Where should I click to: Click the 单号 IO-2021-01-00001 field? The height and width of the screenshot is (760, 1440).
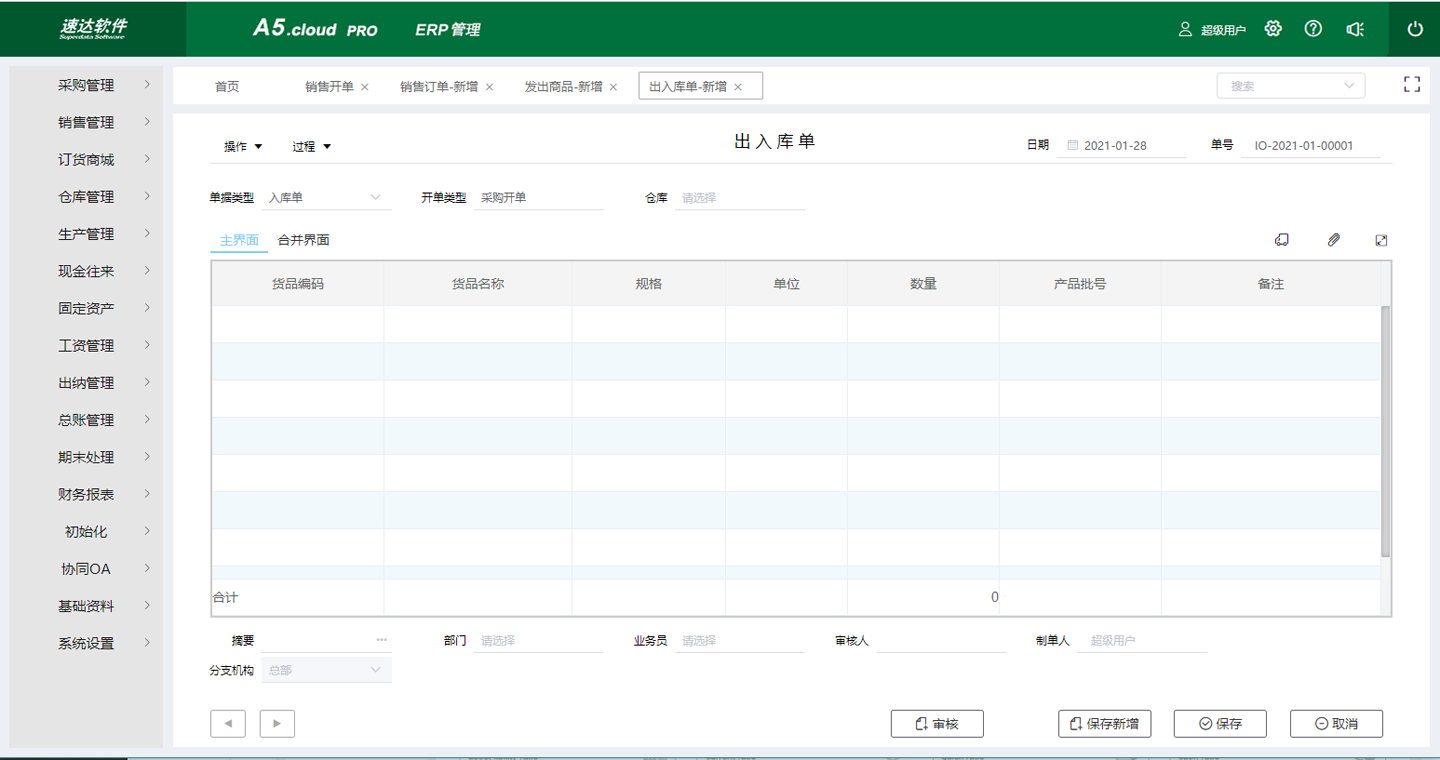1310,145
